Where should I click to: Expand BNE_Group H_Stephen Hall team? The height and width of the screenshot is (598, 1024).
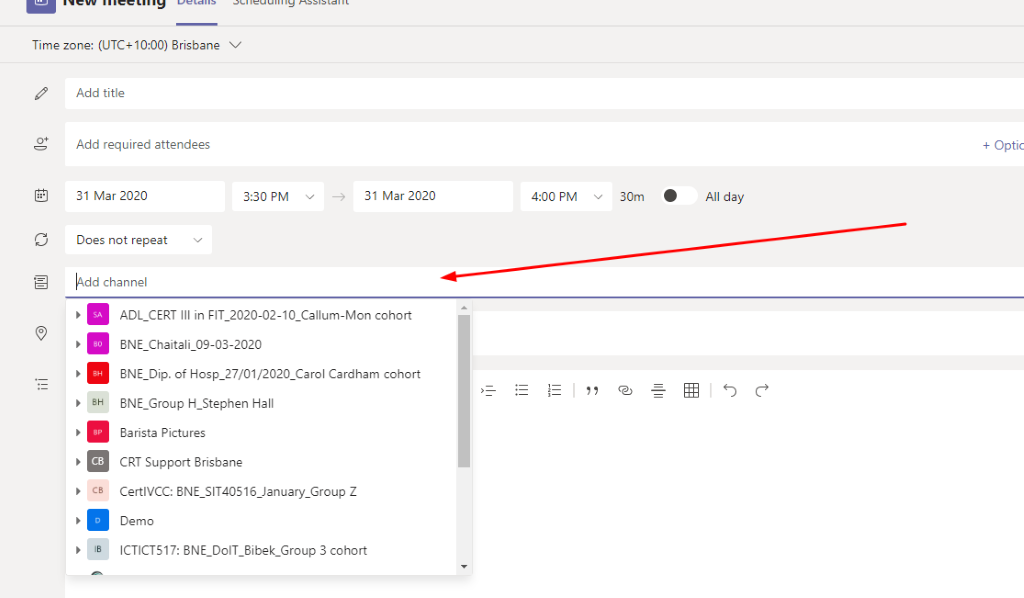tap(78, 403)
